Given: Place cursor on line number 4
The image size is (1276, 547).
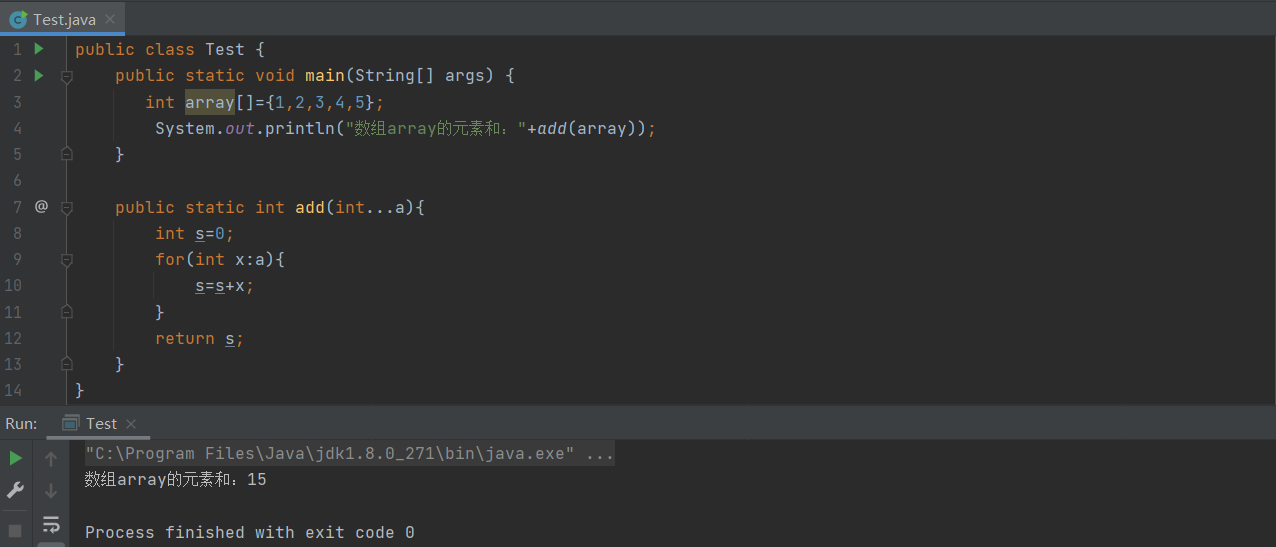Looking at the screenshot, I should [17, 128].
